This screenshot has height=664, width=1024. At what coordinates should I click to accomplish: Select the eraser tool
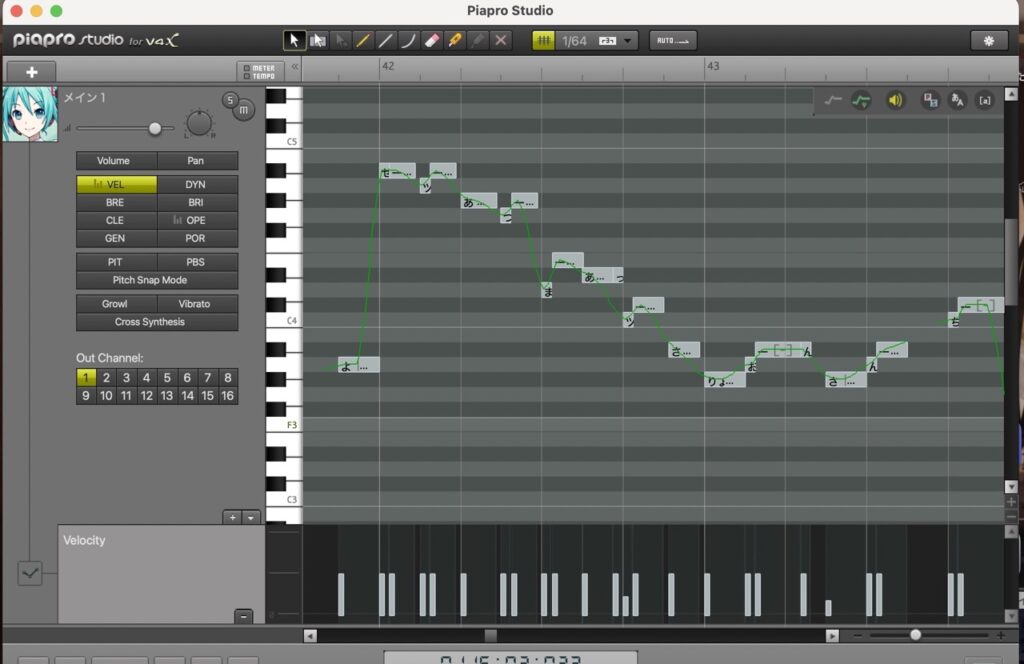(x=432, y=41)
